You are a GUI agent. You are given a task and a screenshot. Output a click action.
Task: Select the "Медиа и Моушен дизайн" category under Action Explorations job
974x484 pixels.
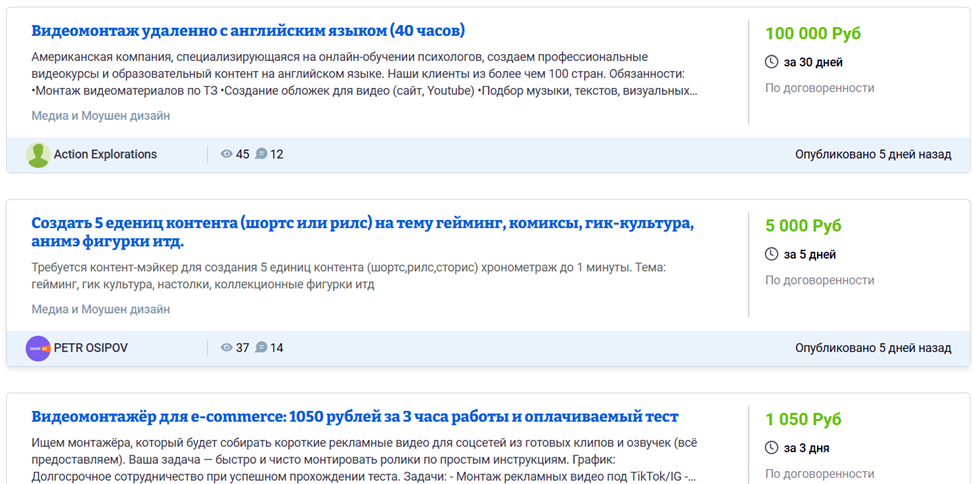(101, 116)
